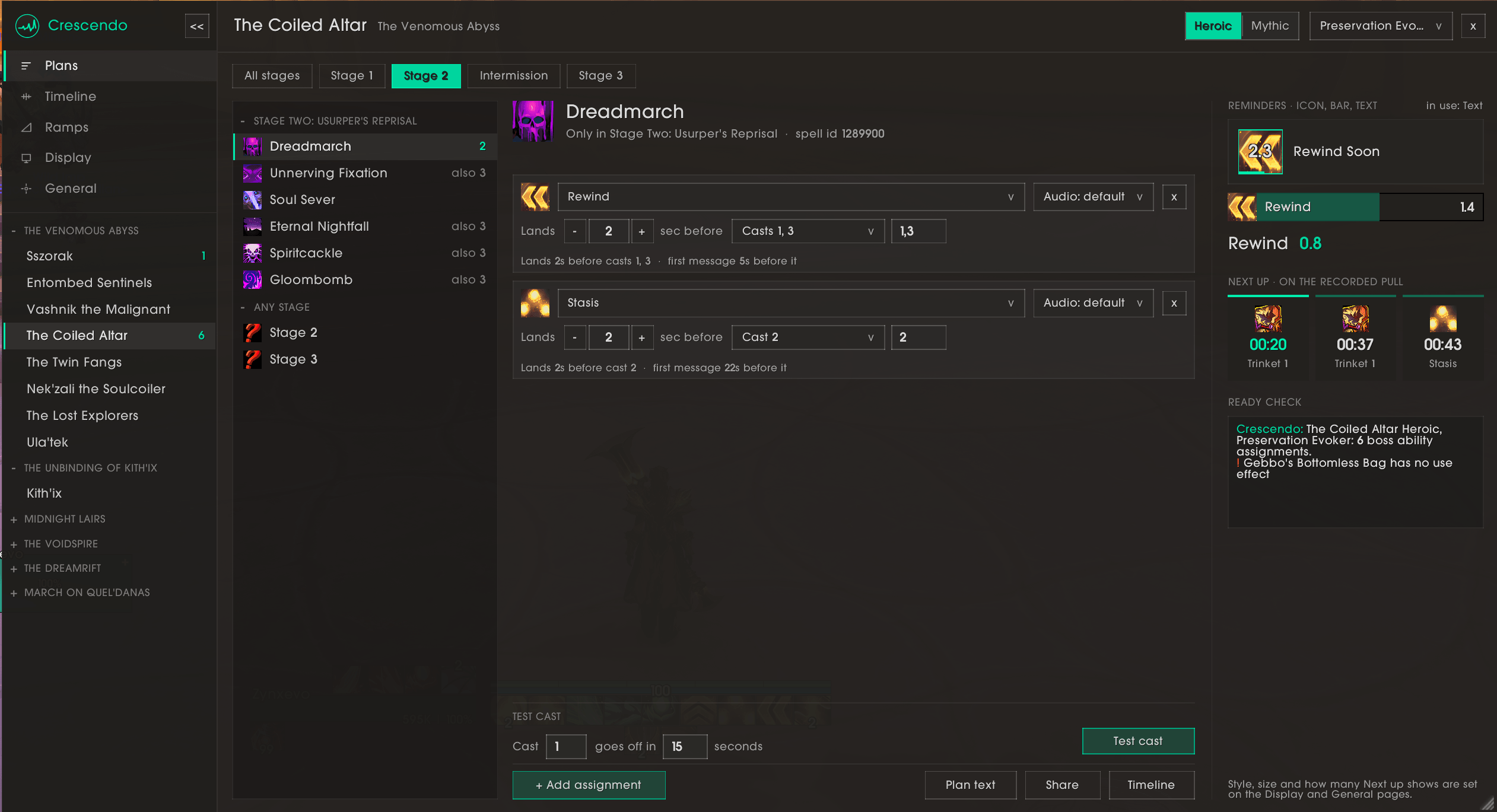Select the Eternal Nightfall ability icon
The width and height of the screenshot is (1497, 812).
coord(252,227)
